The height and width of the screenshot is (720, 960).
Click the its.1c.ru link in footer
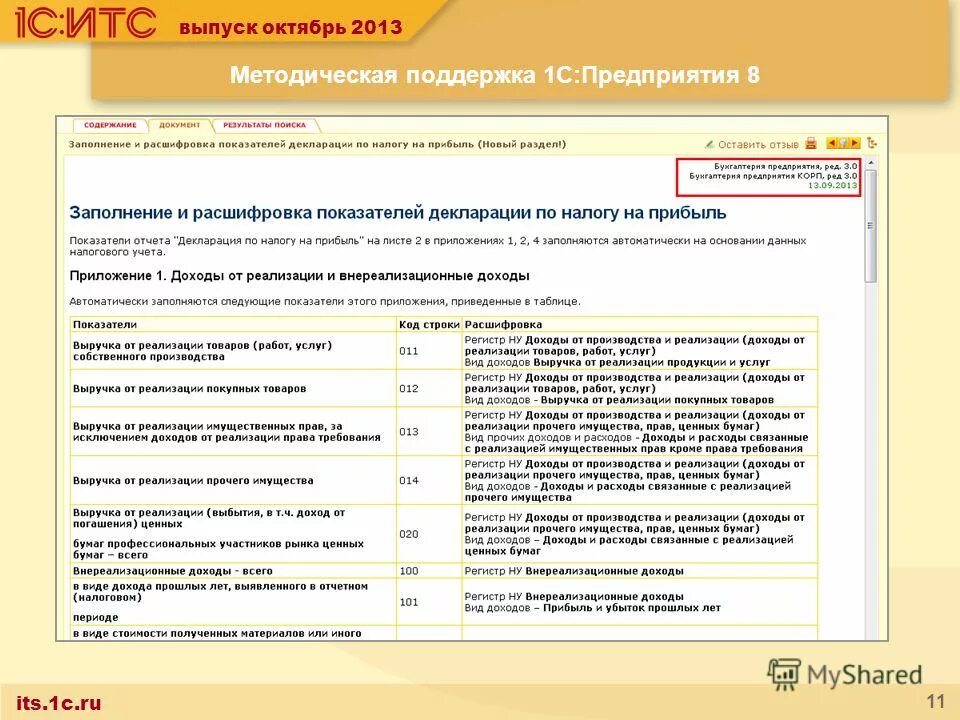point(59,703)
